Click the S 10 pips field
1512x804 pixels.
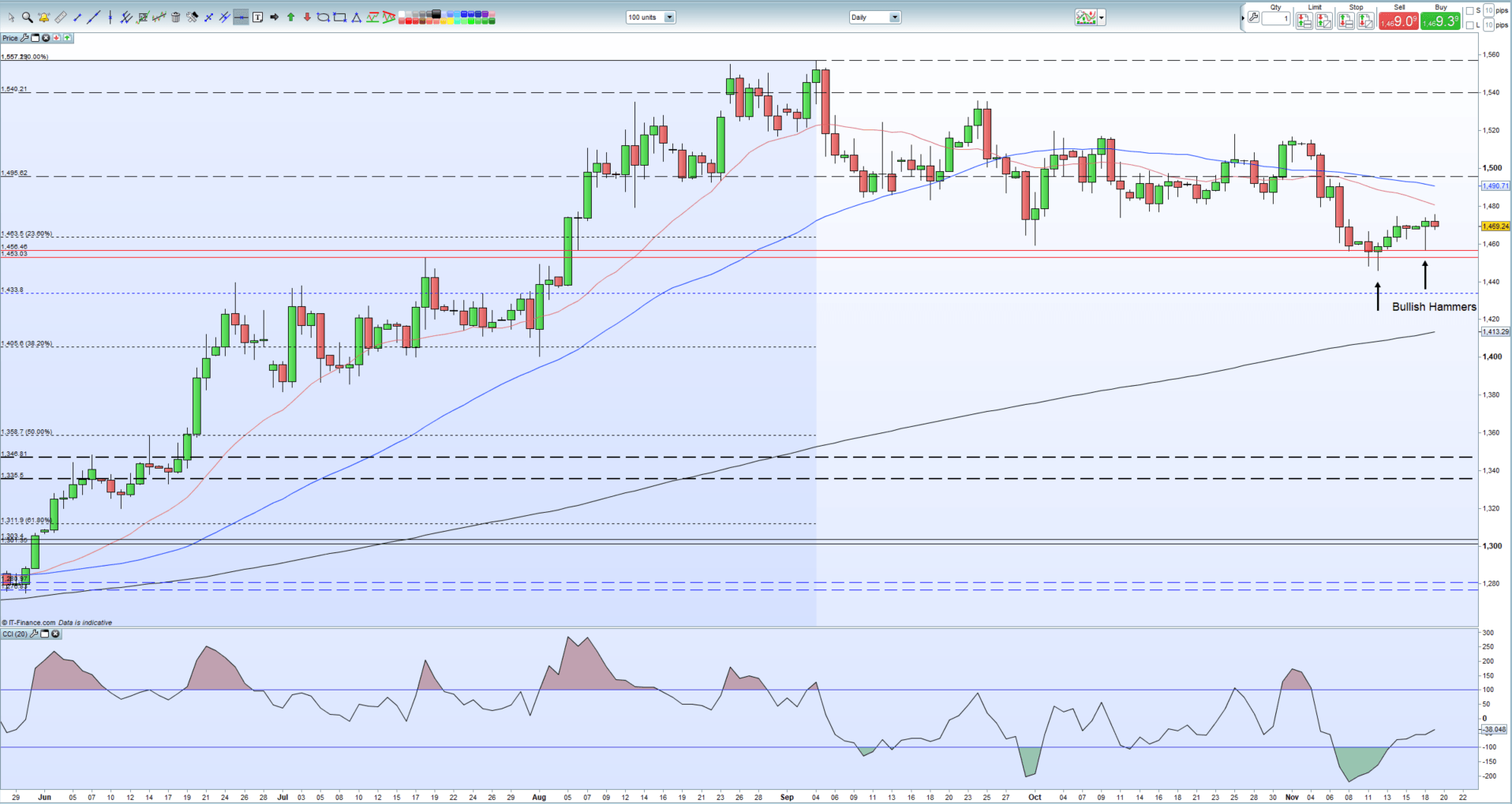click(1488, 10)
